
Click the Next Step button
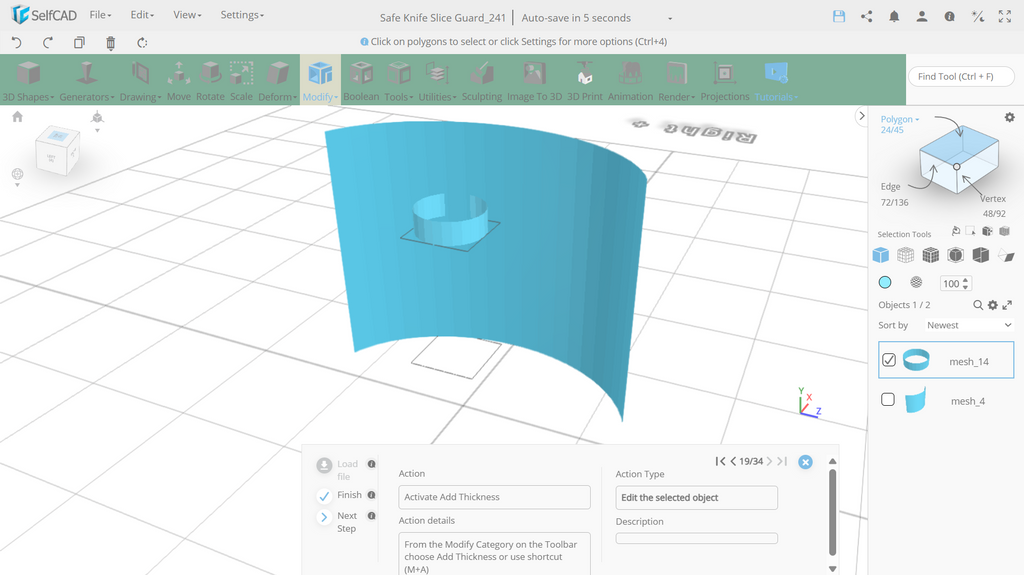point(336,521)
